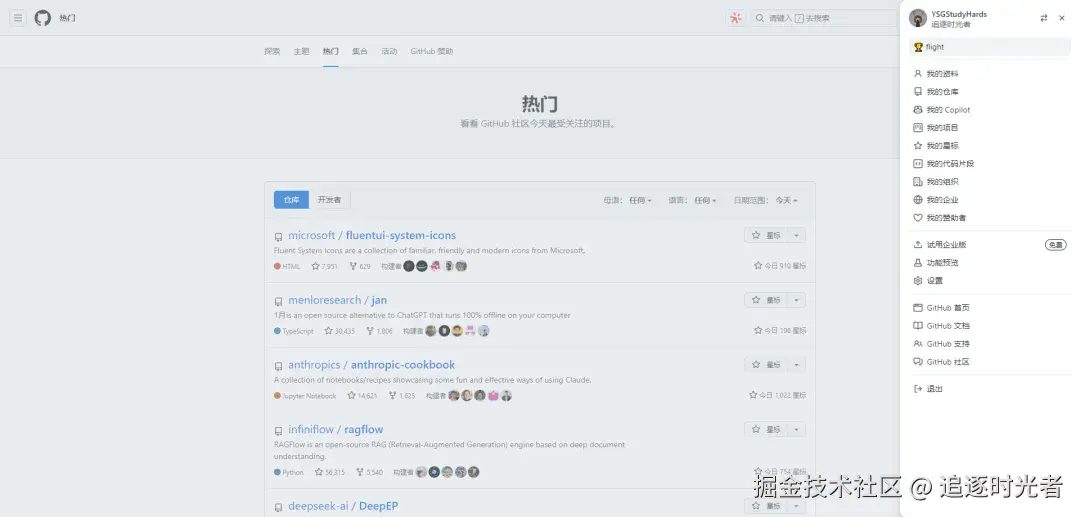Close the user menu panel

click(1062, 19)
